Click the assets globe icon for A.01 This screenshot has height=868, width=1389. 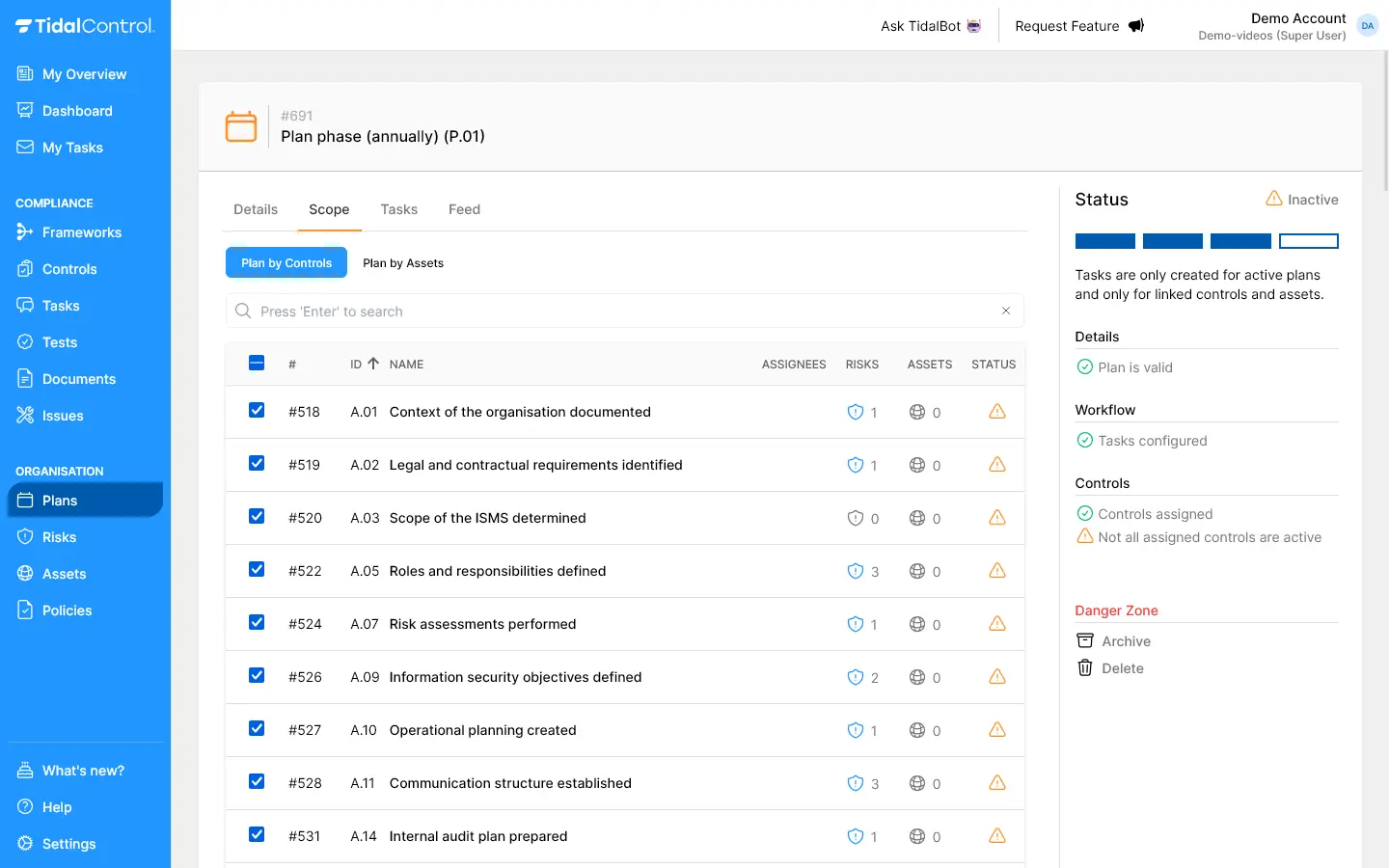point(917,412)
